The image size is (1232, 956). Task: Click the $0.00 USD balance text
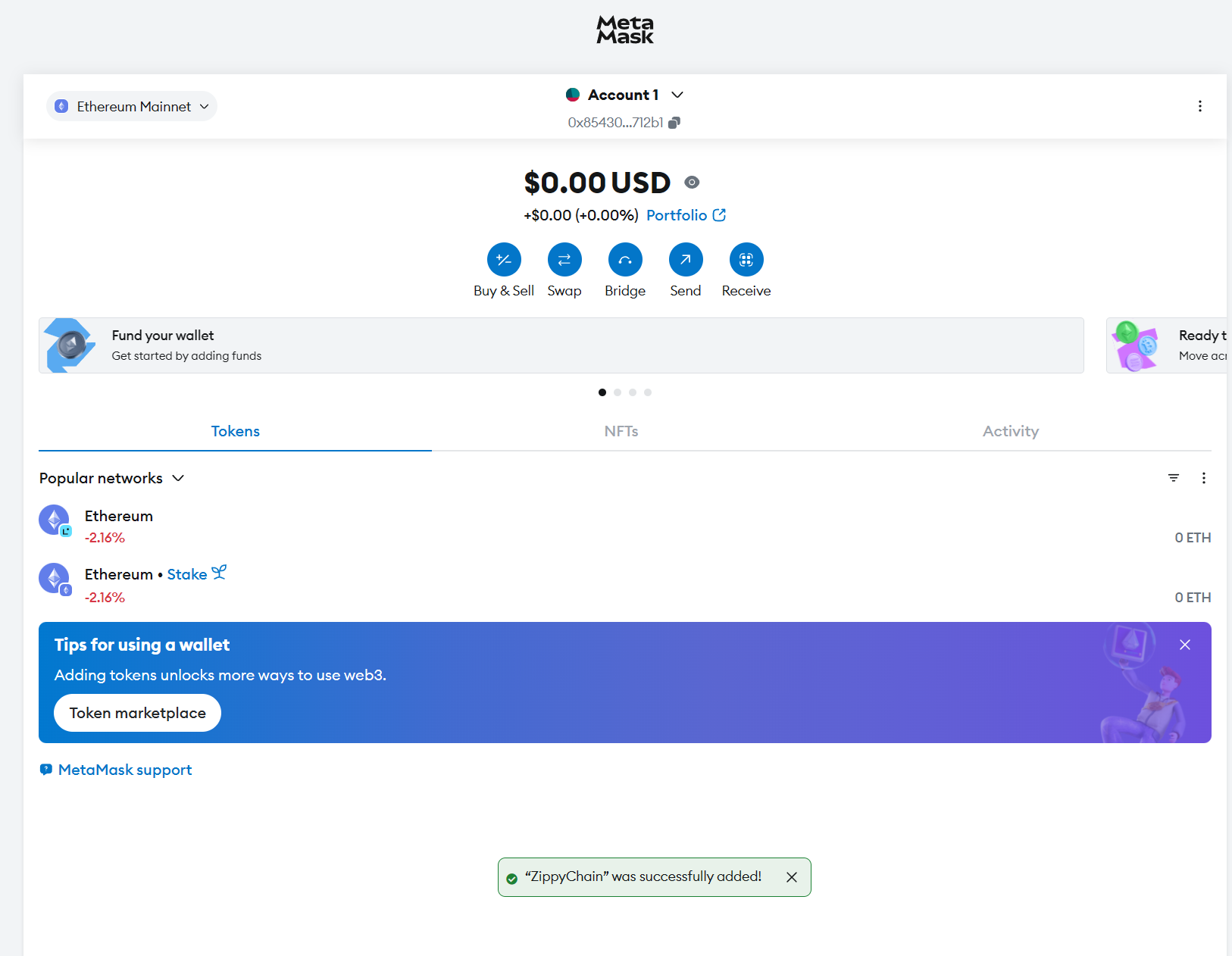coord(597,183)
